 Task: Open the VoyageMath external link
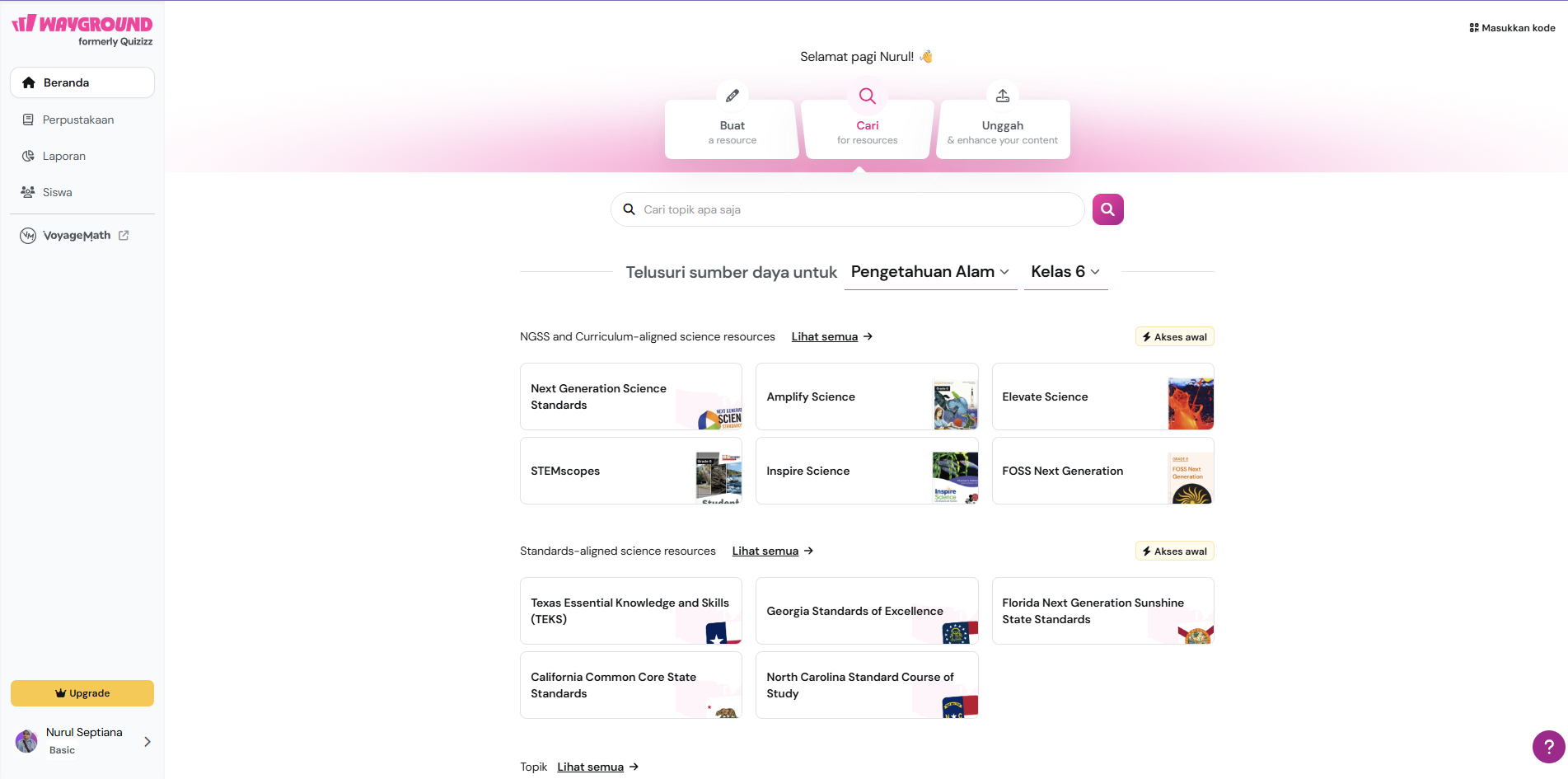pos(75,235)
